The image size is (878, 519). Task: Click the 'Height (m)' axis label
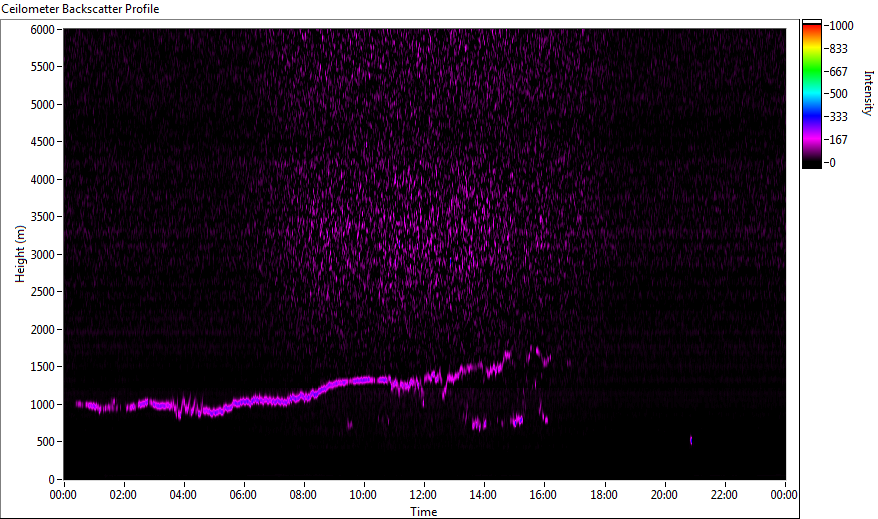tap(20, 254)
